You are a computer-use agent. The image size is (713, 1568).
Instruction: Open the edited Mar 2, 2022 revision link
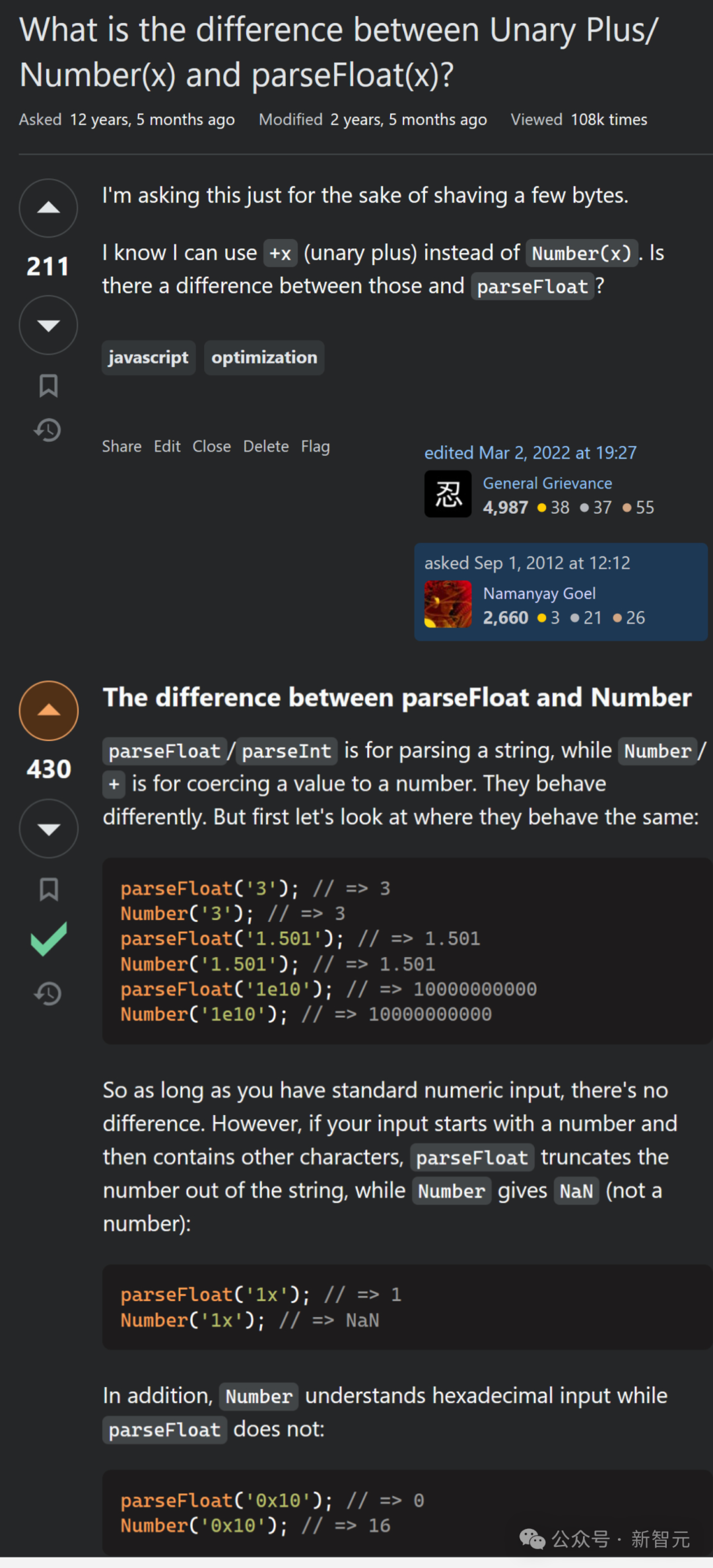[530, 452]
